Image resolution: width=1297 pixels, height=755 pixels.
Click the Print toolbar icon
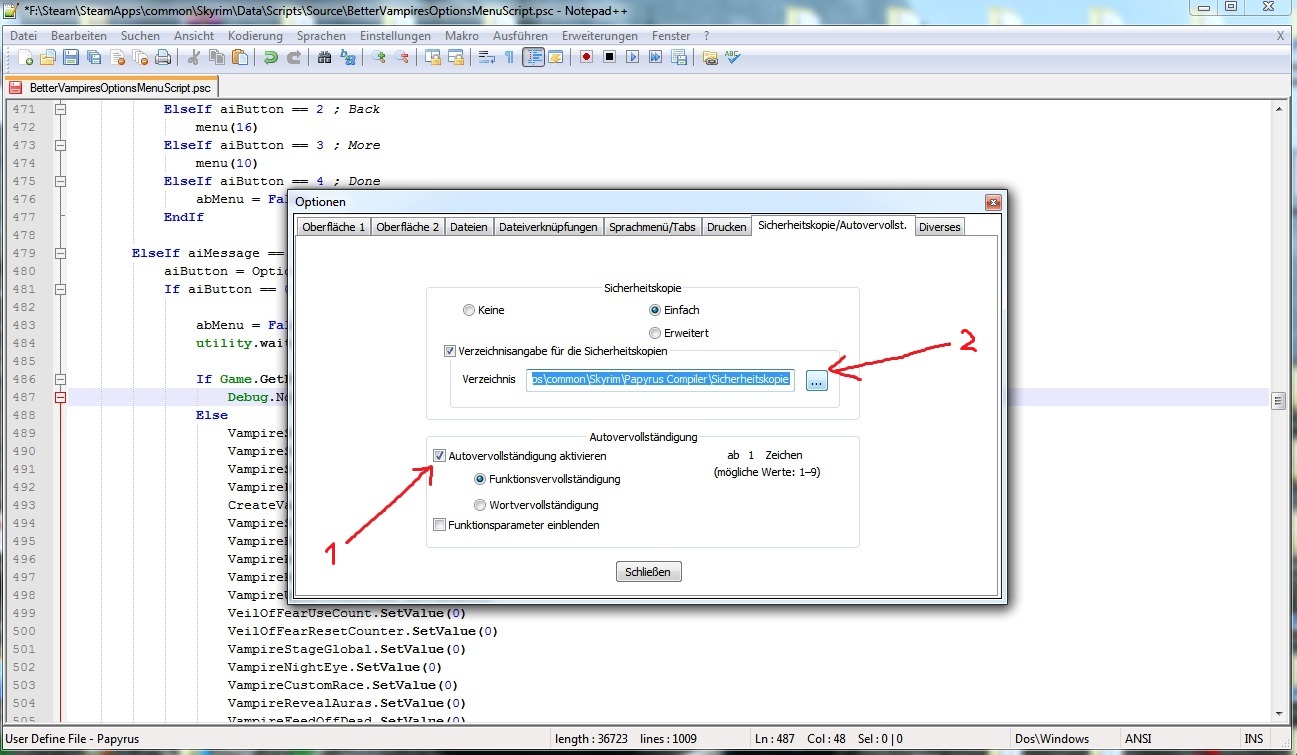pos(162,57)
